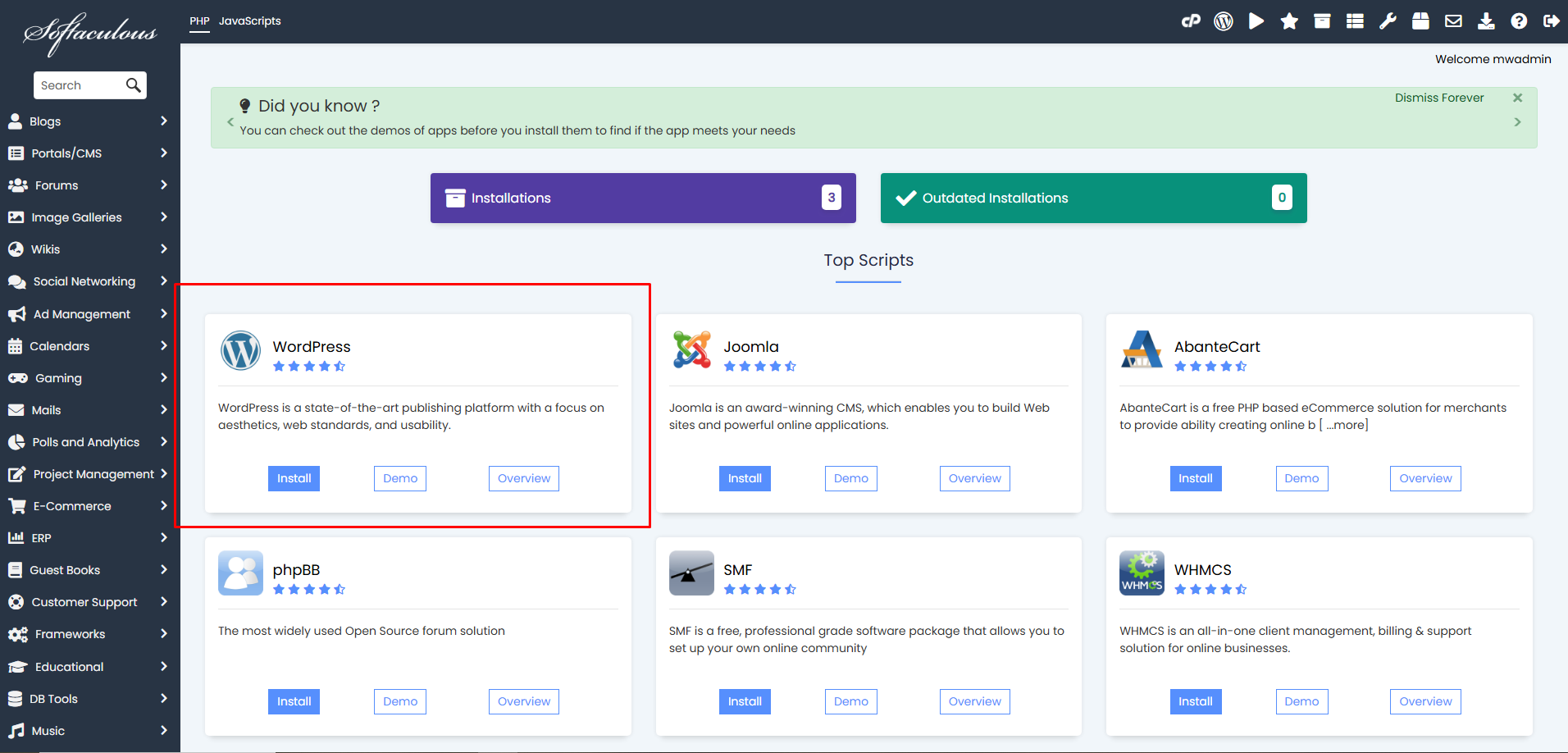Open the cPanel icon in top toolbar
1568x753 pixels.
coord(1191,21)
